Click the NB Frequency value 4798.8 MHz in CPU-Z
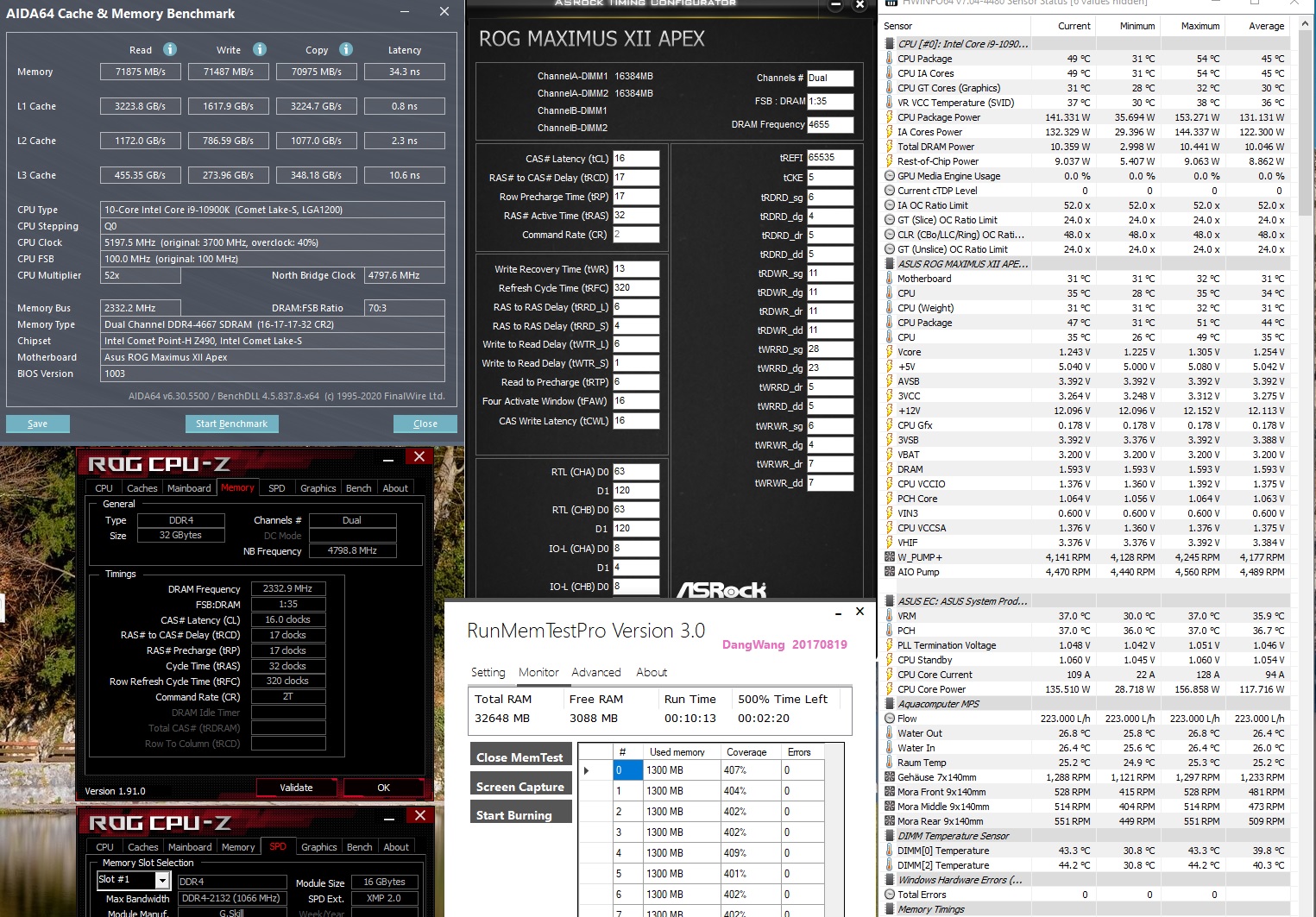 tap(353, 550)
